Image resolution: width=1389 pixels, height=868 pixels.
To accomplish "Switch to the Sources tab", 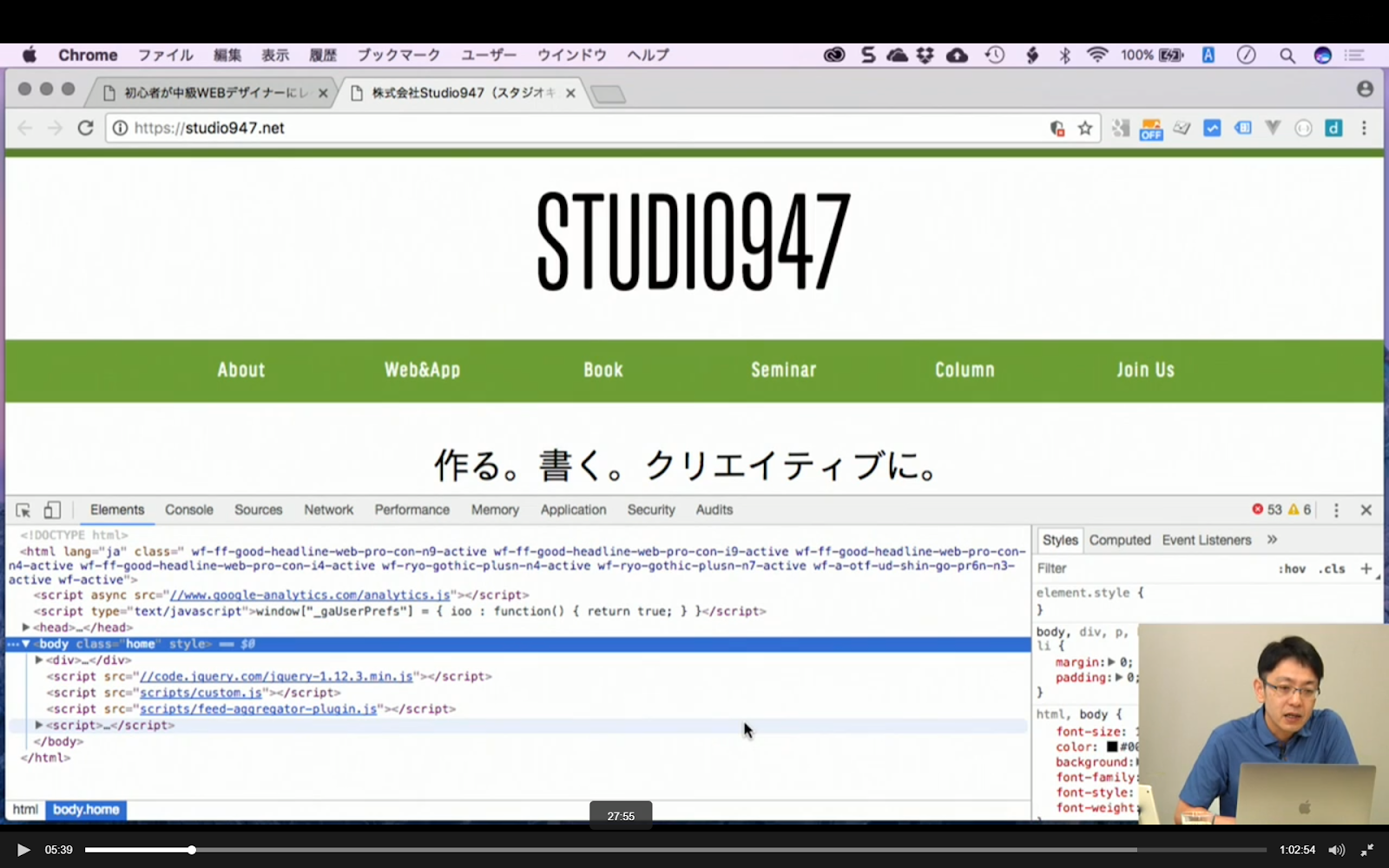I will click(259, 510).
